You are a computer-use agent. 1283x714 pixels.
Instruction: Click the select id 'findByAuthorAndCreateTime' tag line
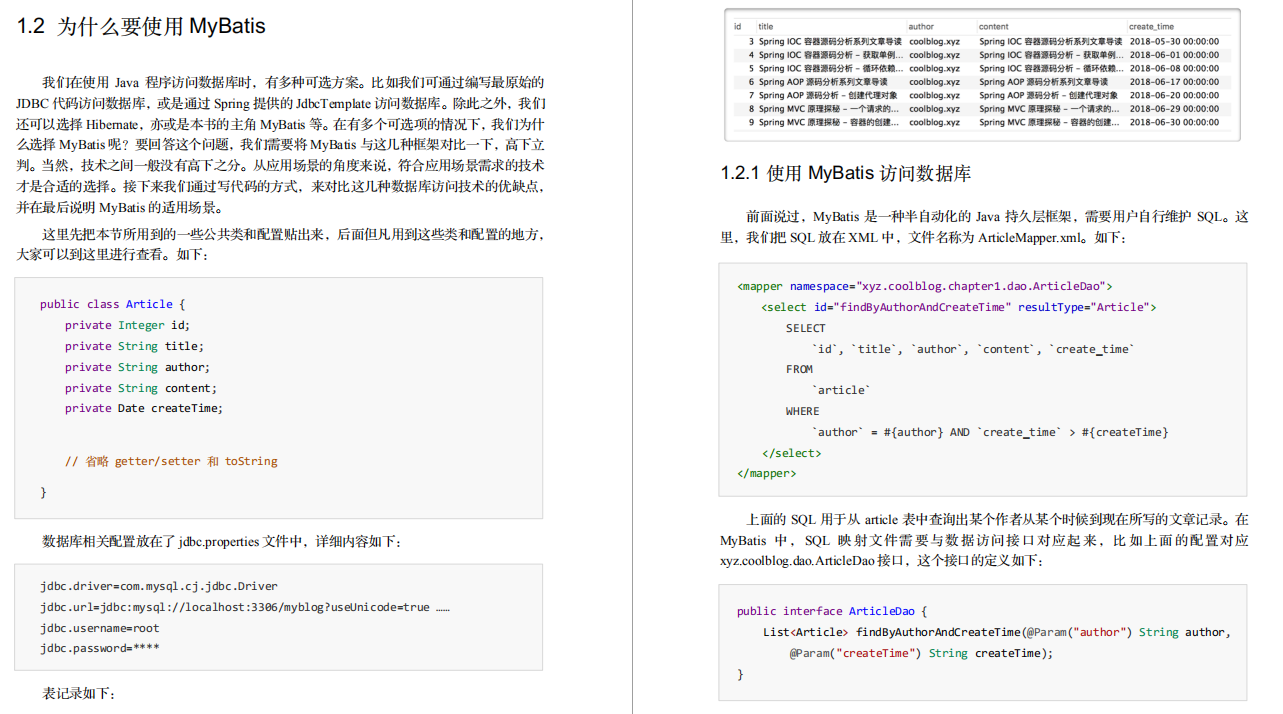click(x=959, y=307)
